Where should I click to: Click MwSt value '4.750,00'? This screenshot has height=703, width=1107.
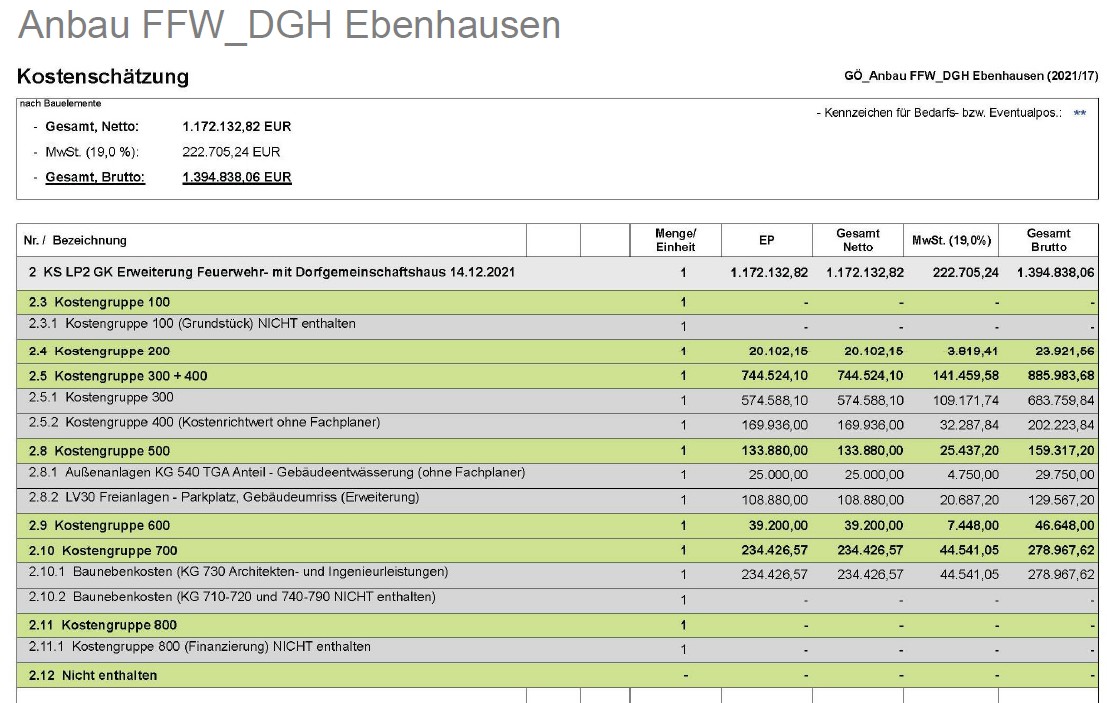click(x=972, y=475)
